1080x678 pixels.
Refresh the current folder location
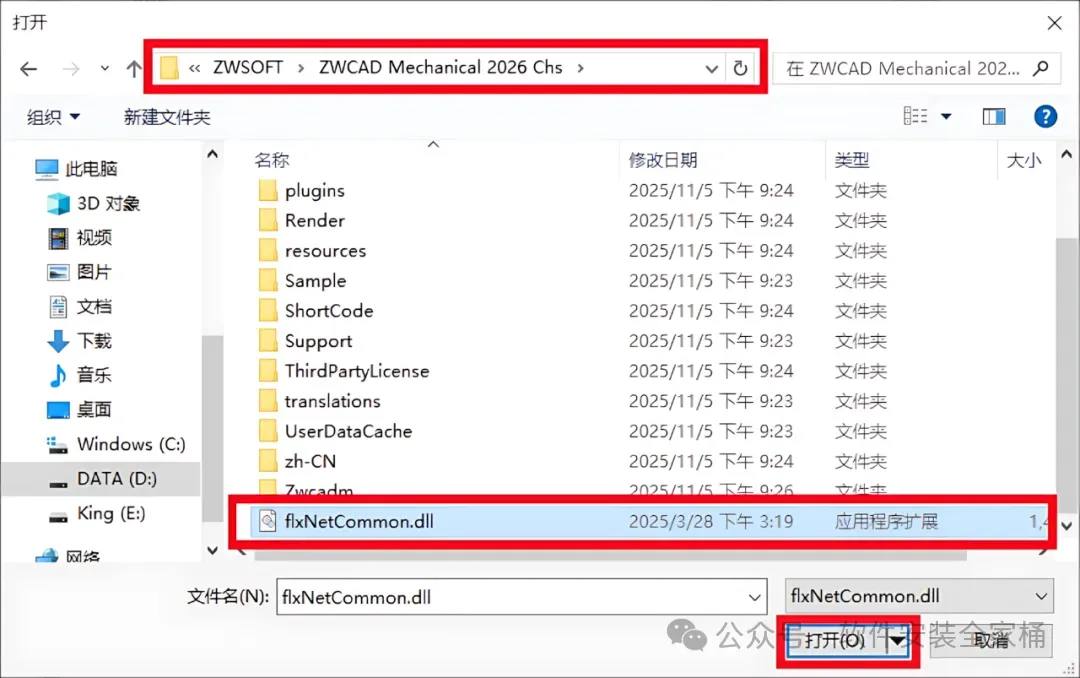[x=740, y=68]
